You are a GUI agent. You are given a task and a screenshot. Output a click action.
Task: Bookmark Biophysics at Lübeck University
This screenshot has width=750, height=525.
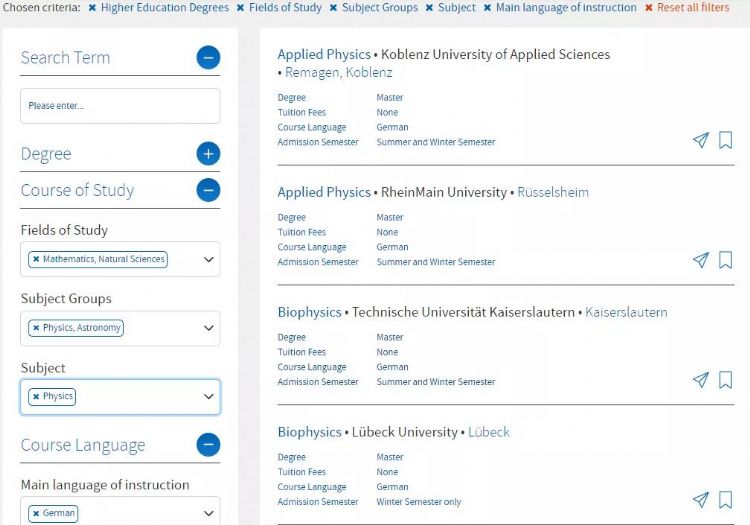click(x=726, y=500)
